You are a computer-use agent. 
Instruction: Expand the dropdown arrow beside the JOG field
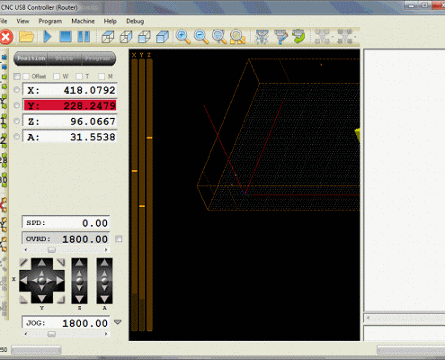click(x=118, y=322)
